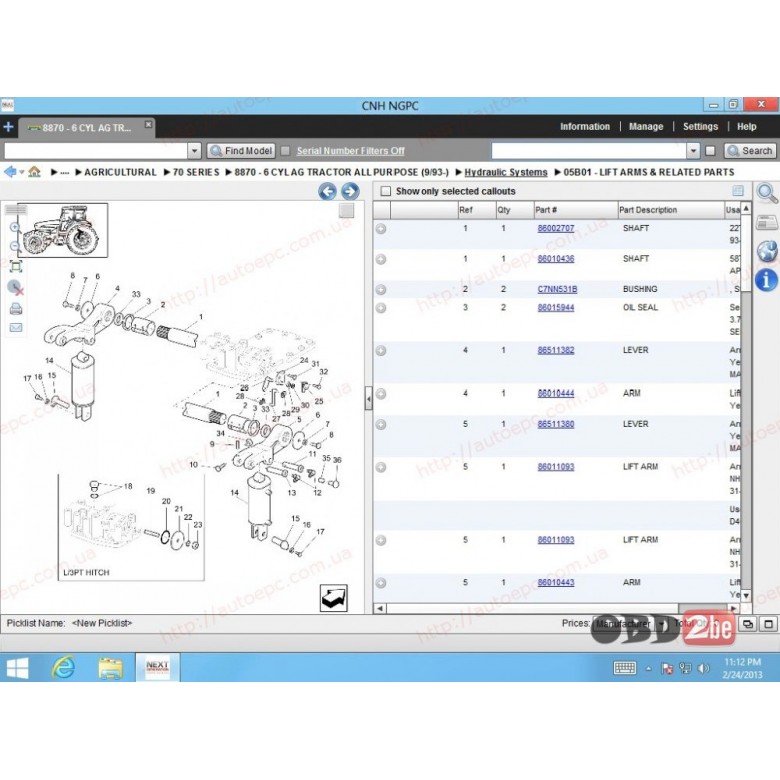
Task: Open the Hydraulic Systems breadcrumb link
Action: coord(505,173)
